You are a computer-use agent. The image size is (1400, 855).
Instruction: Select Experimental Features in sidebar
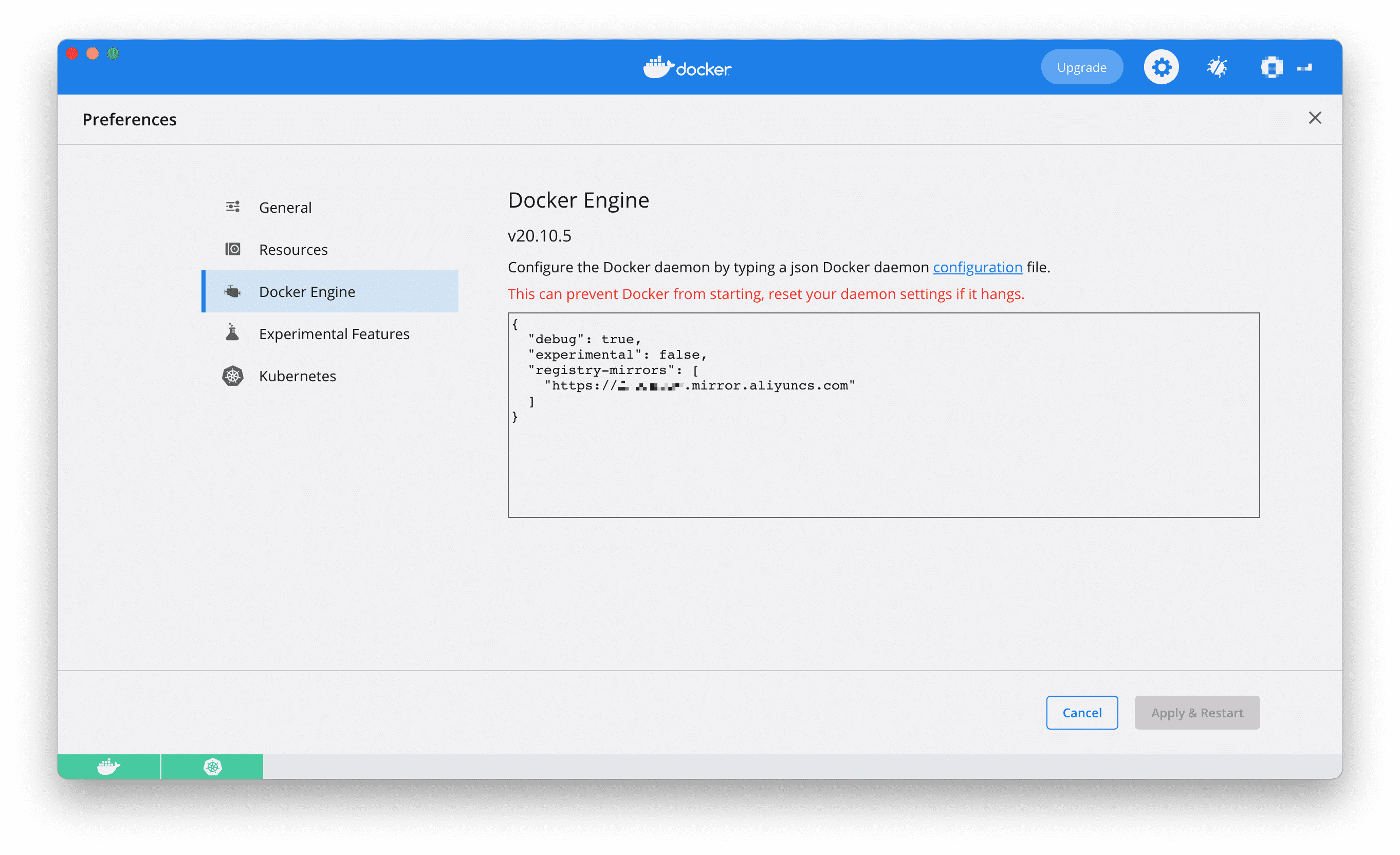click(334, 334)
